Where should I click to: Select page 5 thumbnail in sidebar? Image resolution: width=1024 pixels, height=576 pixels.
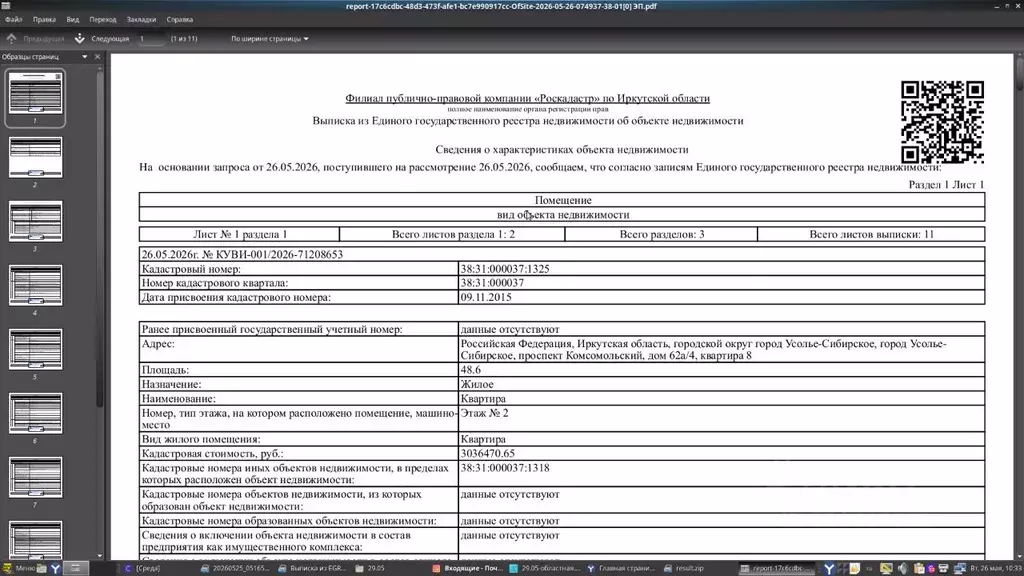click(36, 349)
